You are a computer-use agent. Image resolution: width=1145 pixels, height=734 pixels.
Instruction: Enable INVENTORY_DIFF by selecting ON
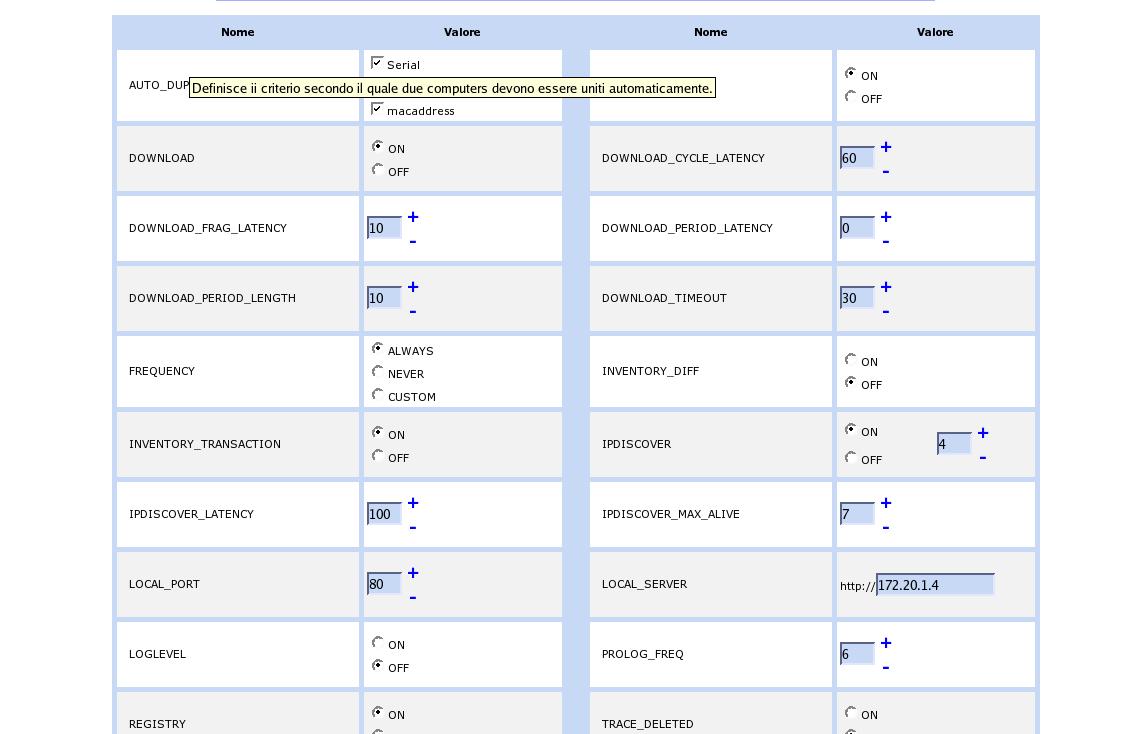(x=851, y=360)
